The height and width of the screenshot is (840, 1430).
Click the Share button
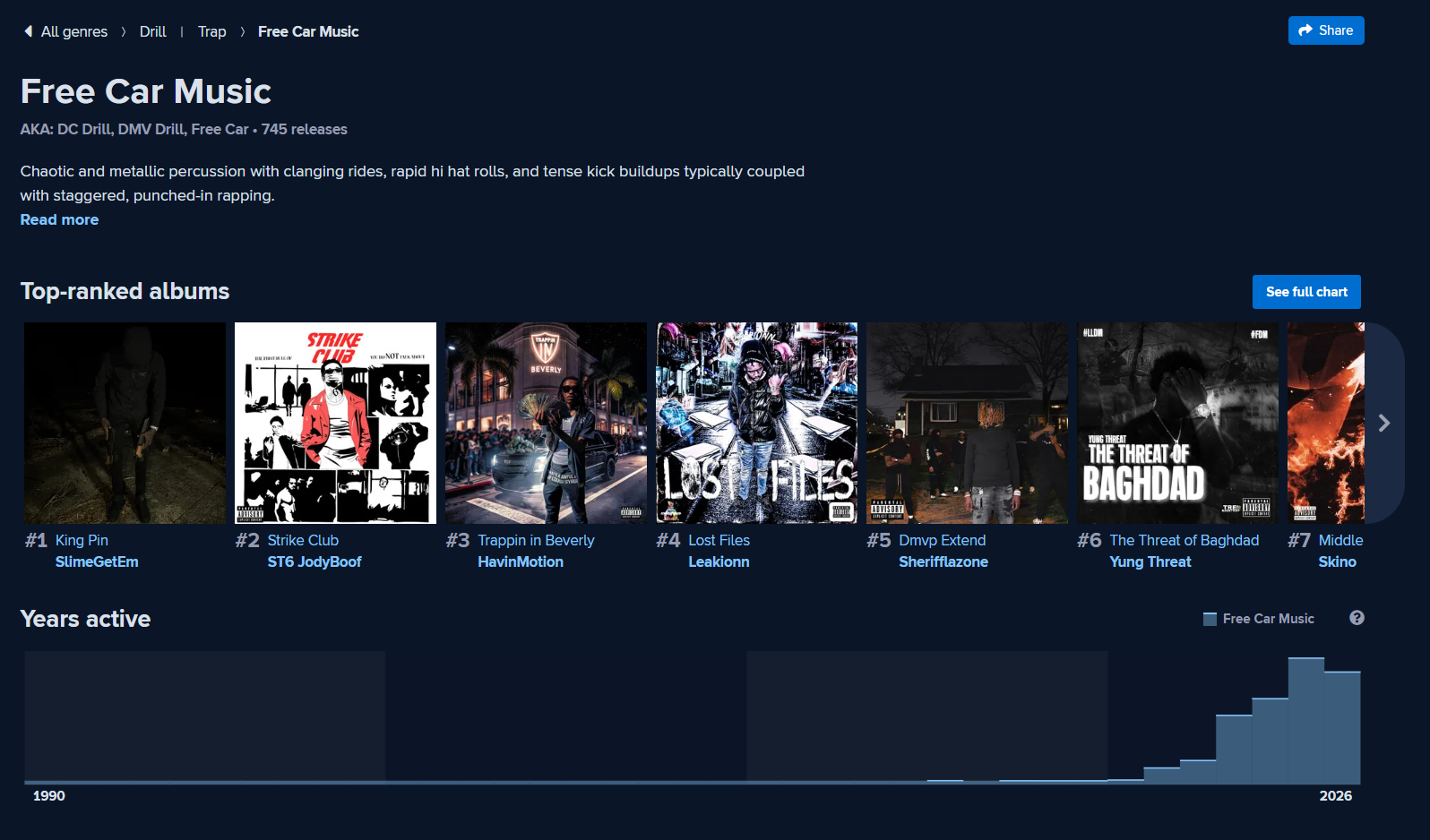click(x=1326, y=30)
